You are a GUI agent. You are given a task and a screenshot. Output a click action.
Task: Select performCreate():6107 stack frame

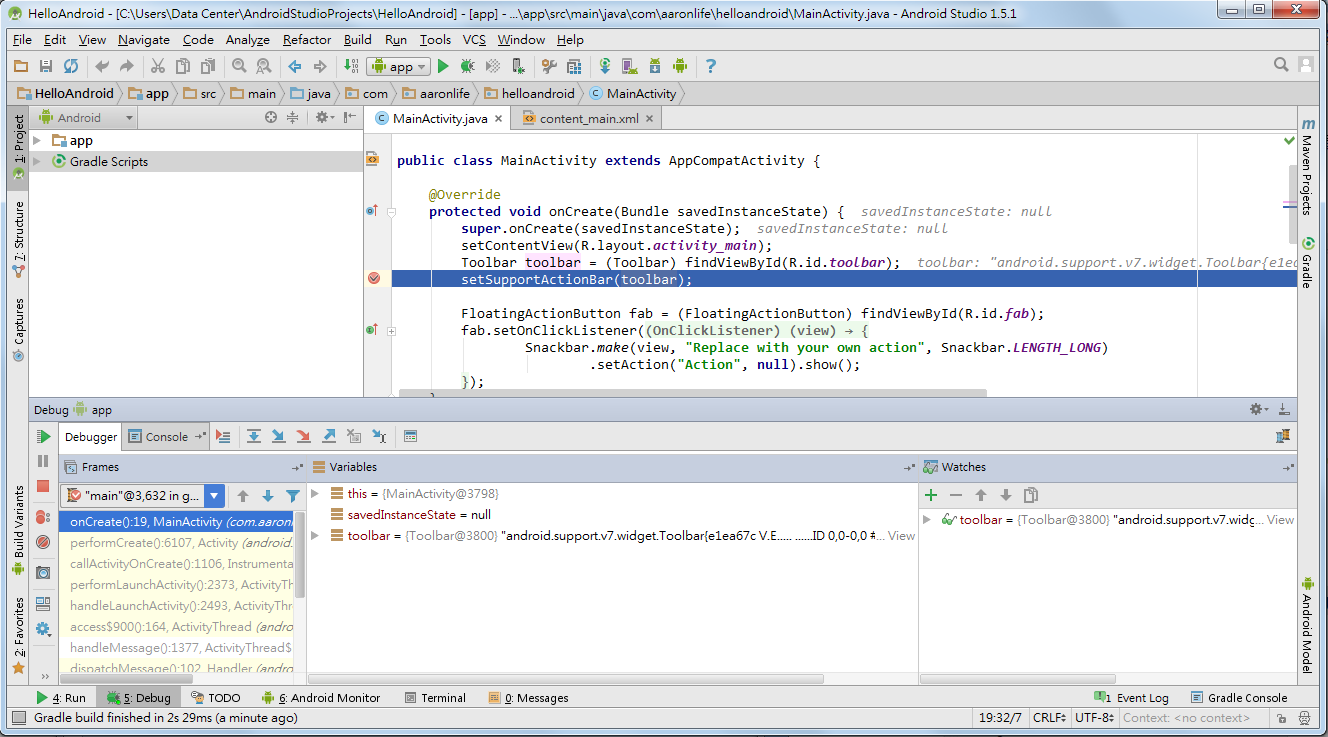tap(176, 542)
